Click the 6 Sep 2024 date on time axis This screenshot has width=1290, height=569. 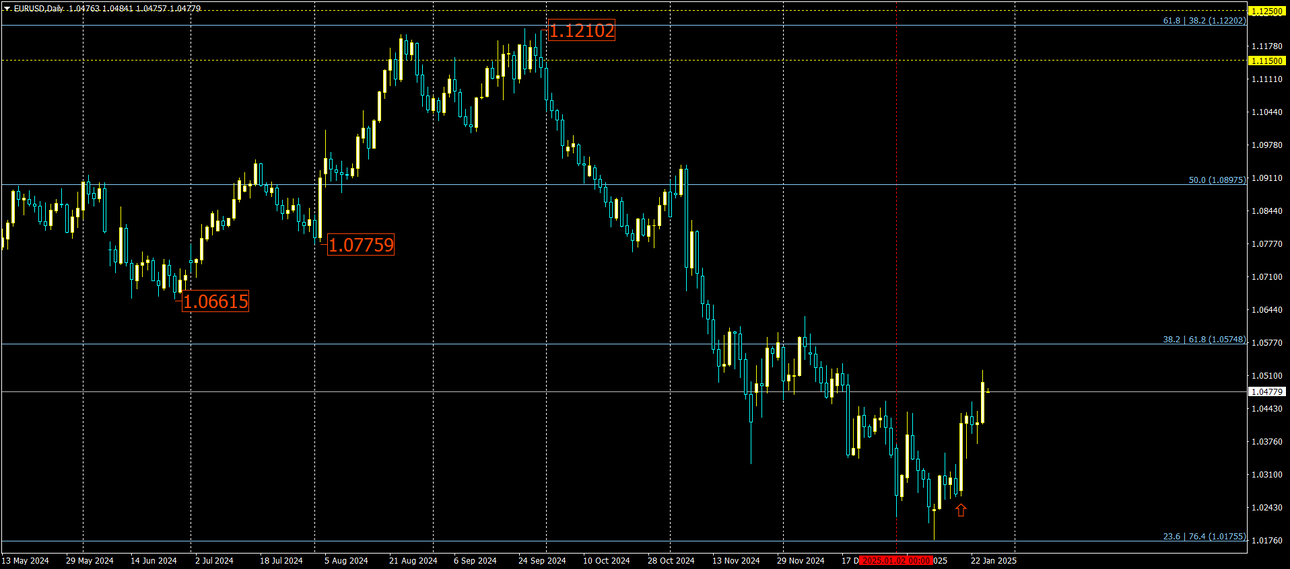(475, 560)
